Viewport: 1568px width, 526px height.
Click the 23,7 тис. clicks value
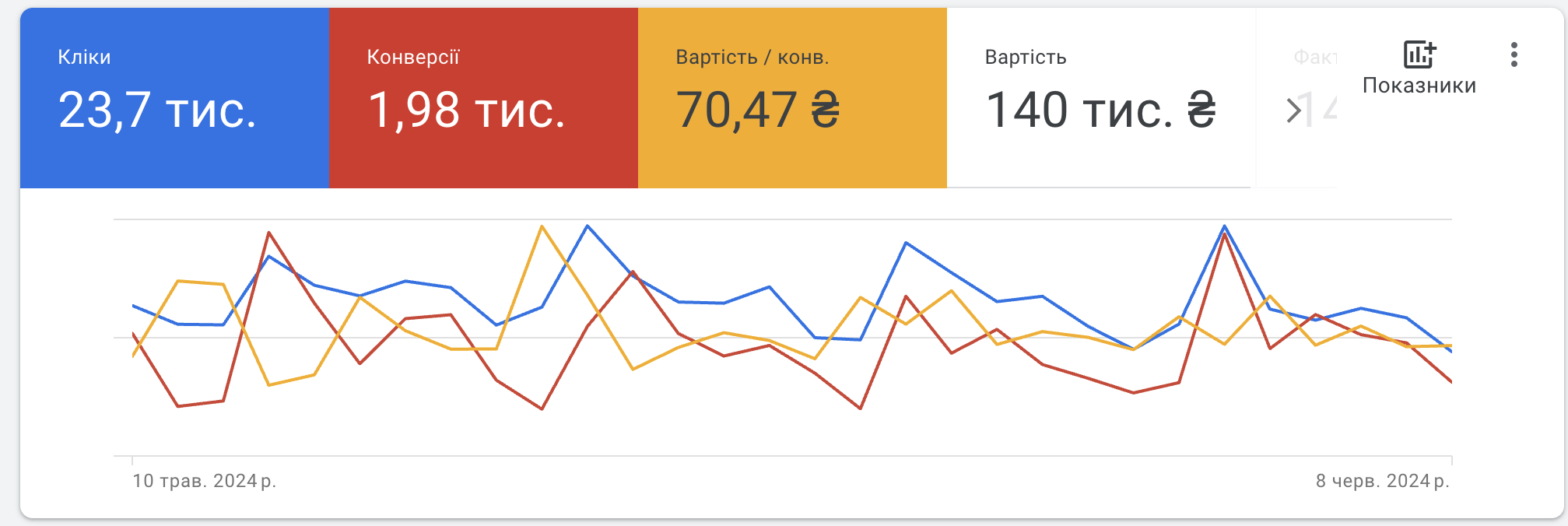coord(157,110)
